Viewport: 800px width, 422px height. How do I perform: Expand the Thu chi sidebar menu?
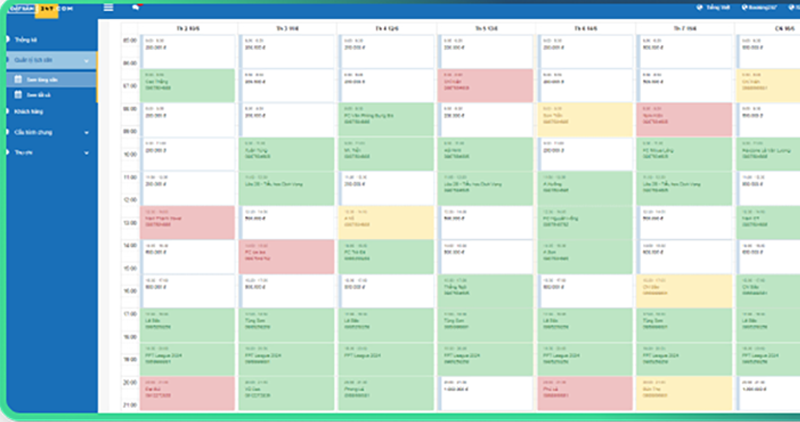[87, 153]
